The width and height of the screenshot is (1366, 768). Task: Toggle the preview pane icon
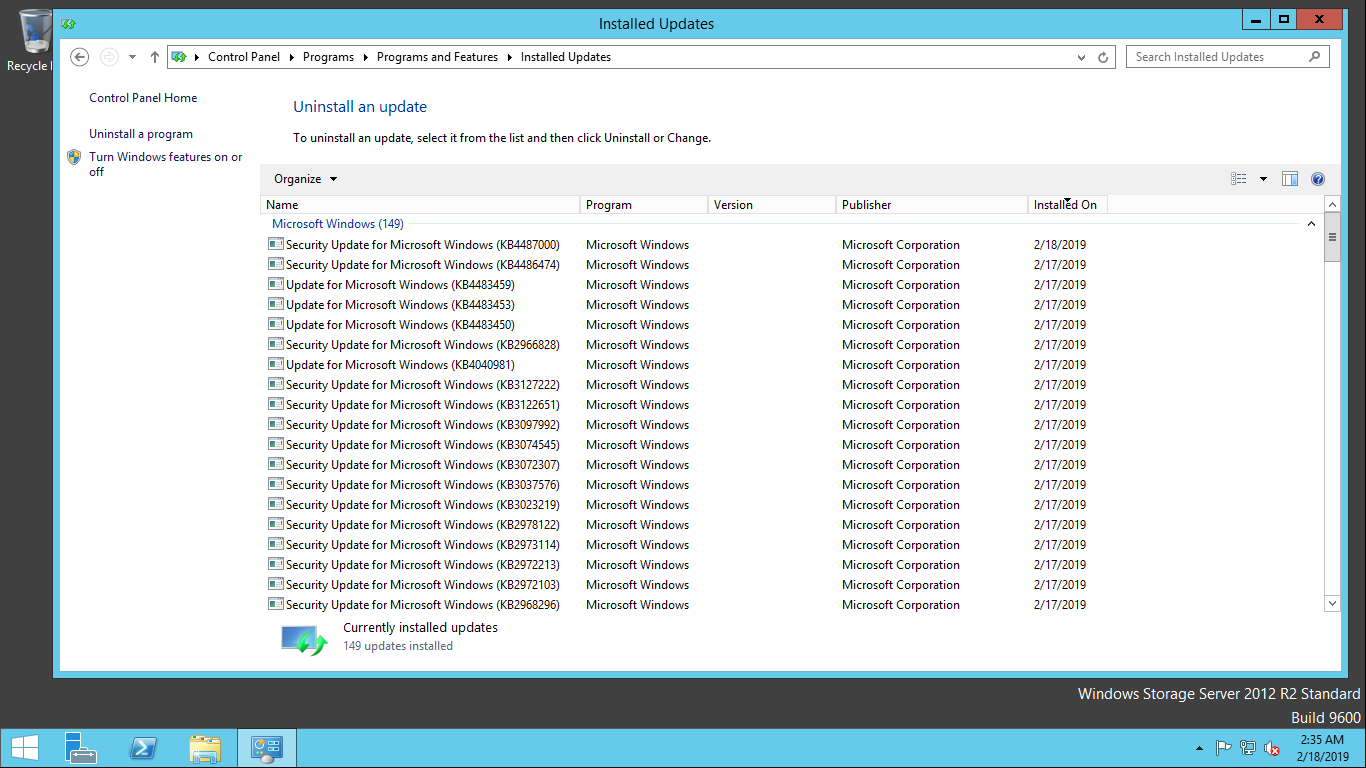tap(1290, 179)
